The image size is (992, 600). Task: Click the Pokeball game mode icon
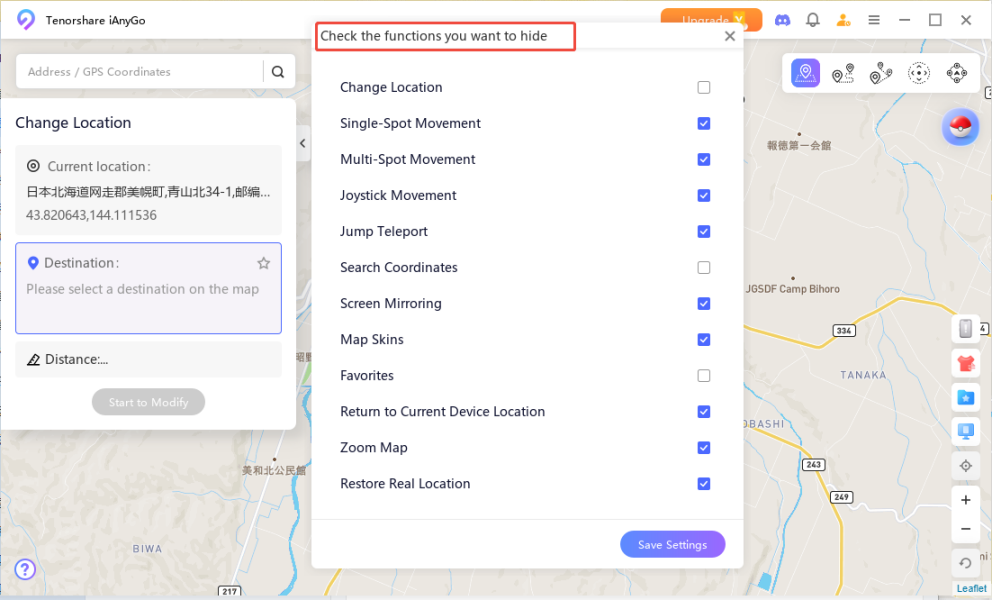click(x=960, y=127)
